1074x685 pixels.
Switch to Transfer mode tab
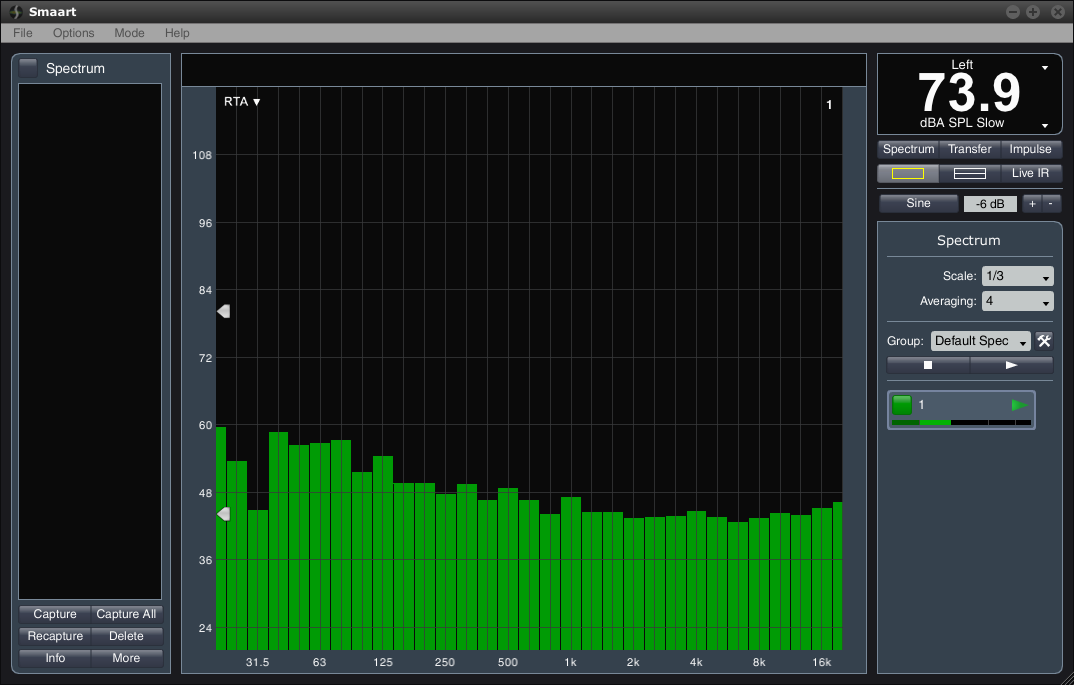click(x=969, y=149)
